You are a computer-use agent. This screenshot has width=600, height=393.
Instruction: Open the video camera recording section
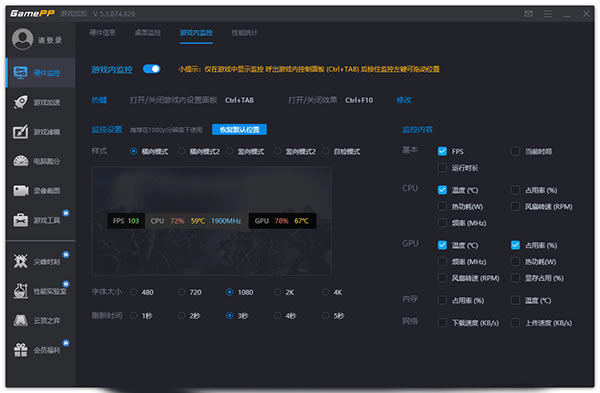[37, 191]
